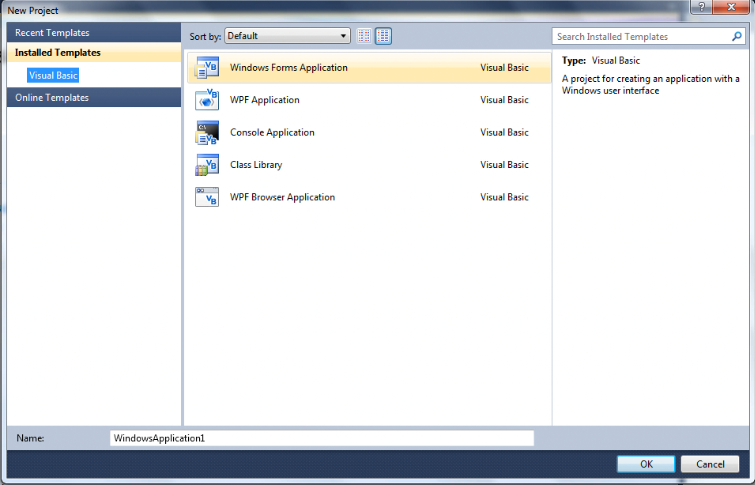Select 'WPF Browser Application' template name
755x485 pixels.
[282, 197]
